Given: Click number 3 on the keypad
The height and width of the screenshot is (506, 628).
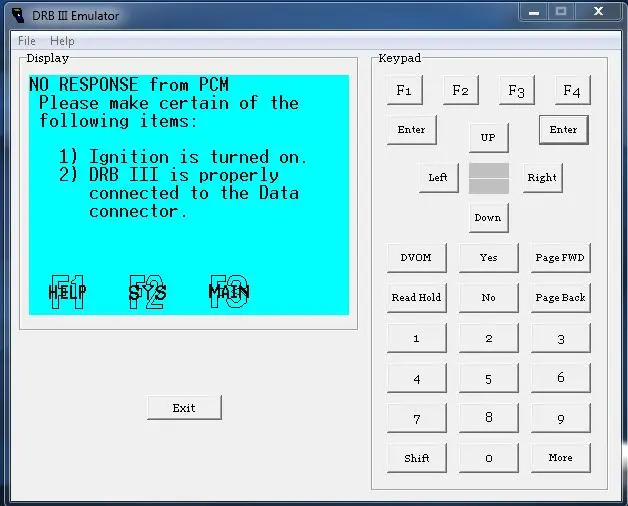Looking at the screenshot, I should tap(561, 338).
